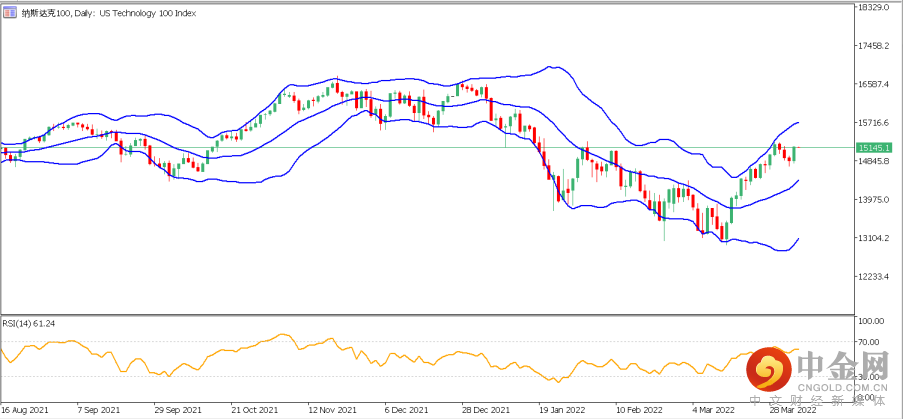Select the 70.00 RSI overbought level label

(868, 343)
